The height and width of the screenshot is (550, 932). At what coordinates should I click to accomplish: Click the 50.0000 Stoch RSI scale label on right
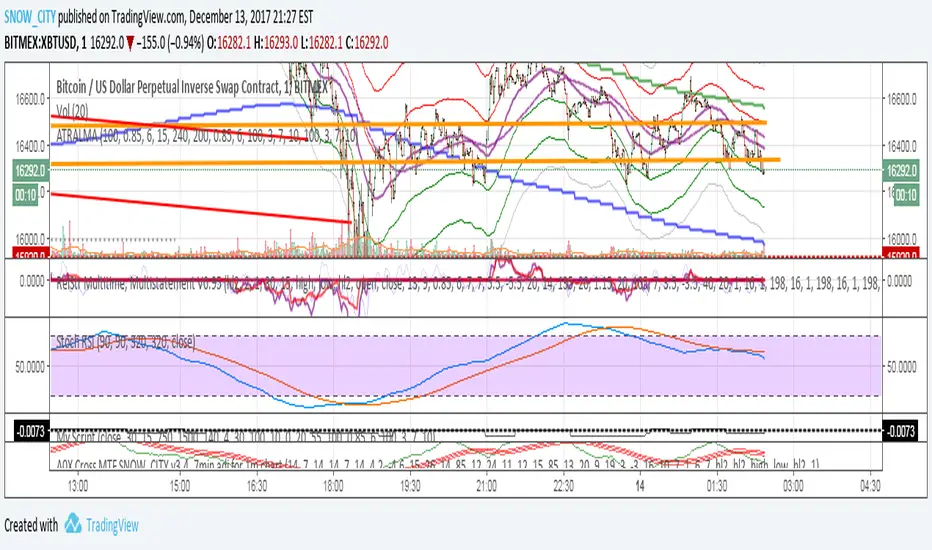point(902,367)
